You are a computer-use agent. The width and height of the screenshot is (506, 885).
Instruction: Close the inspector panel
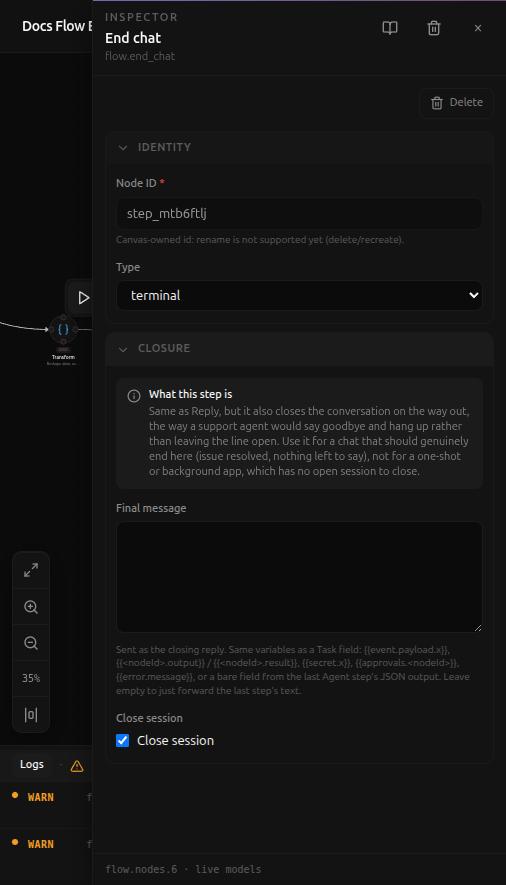coord(478,28)
